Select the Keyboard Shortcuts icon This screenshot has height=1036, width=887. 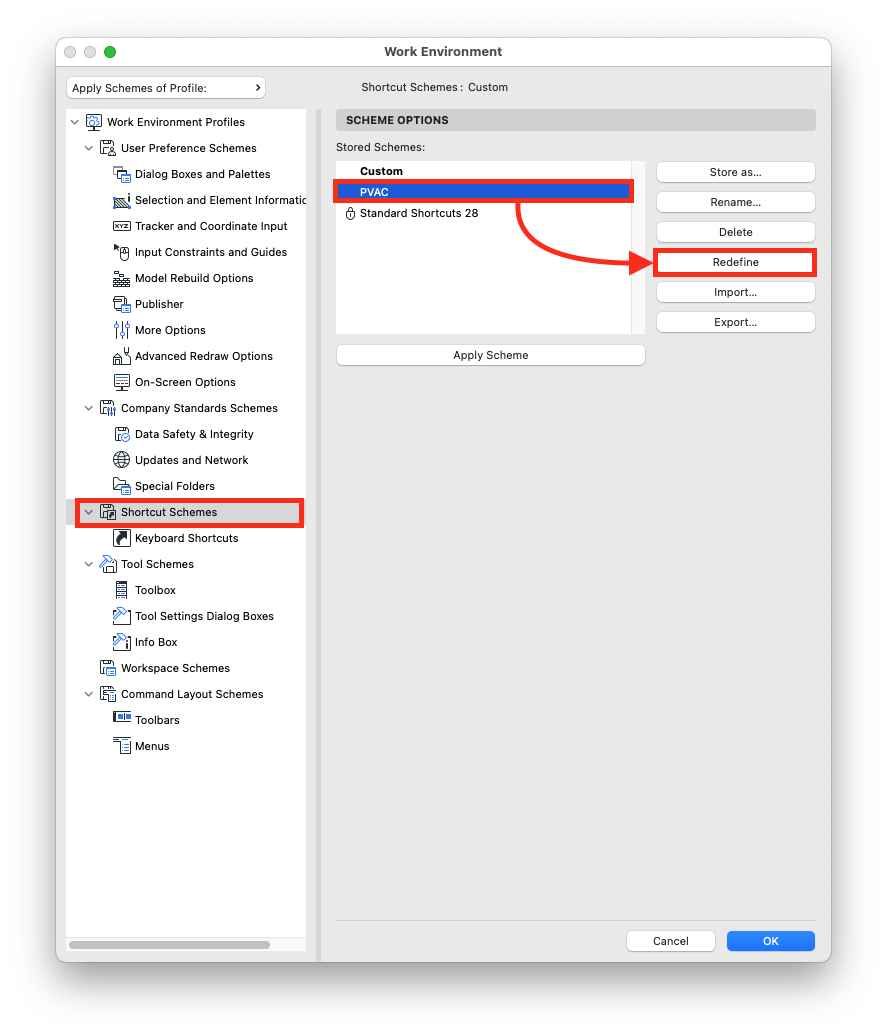(x=121, y=538)
